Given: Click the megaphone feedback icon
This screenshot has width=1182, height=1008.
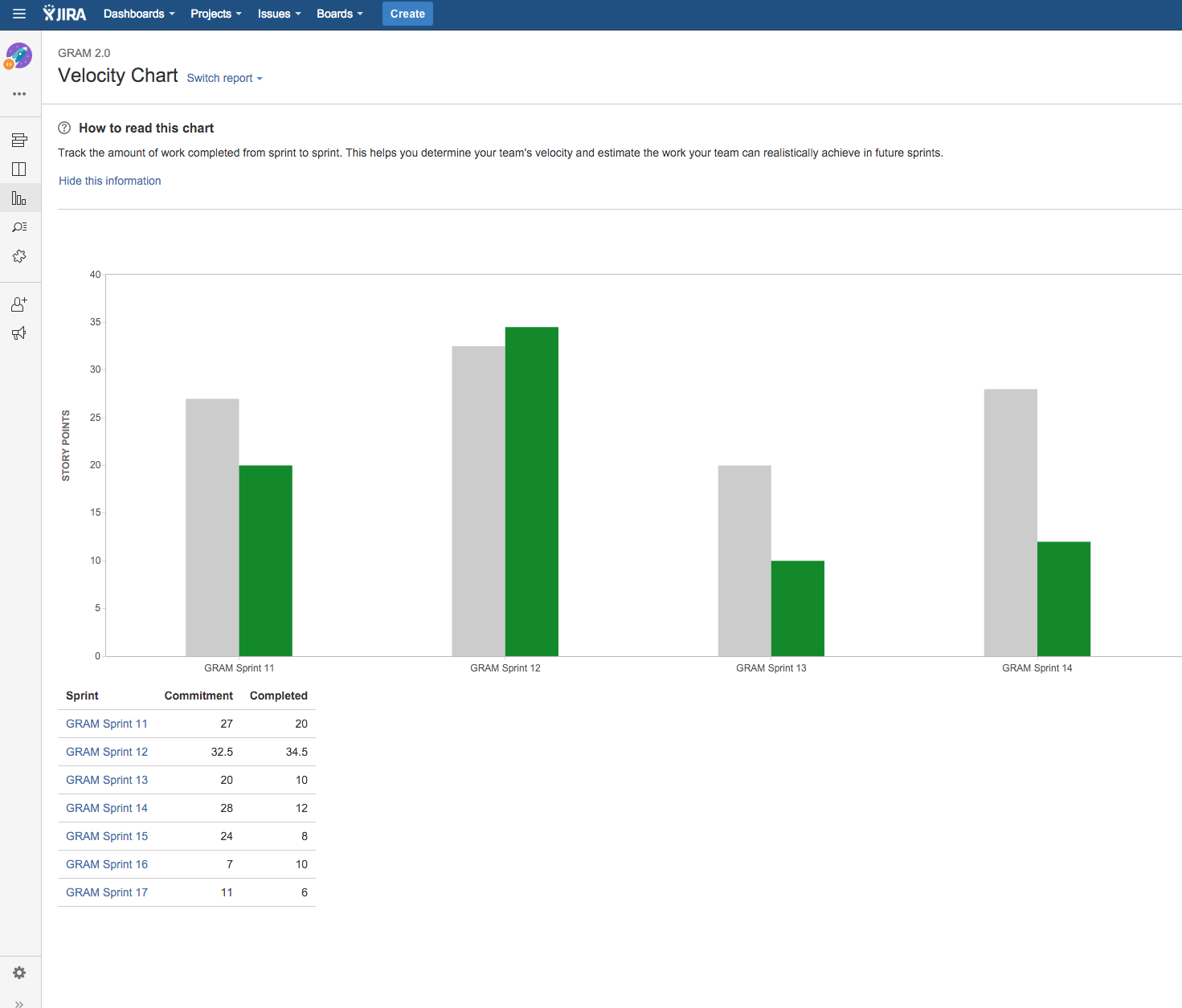Looking at the screenshot, I should [19, 333].
